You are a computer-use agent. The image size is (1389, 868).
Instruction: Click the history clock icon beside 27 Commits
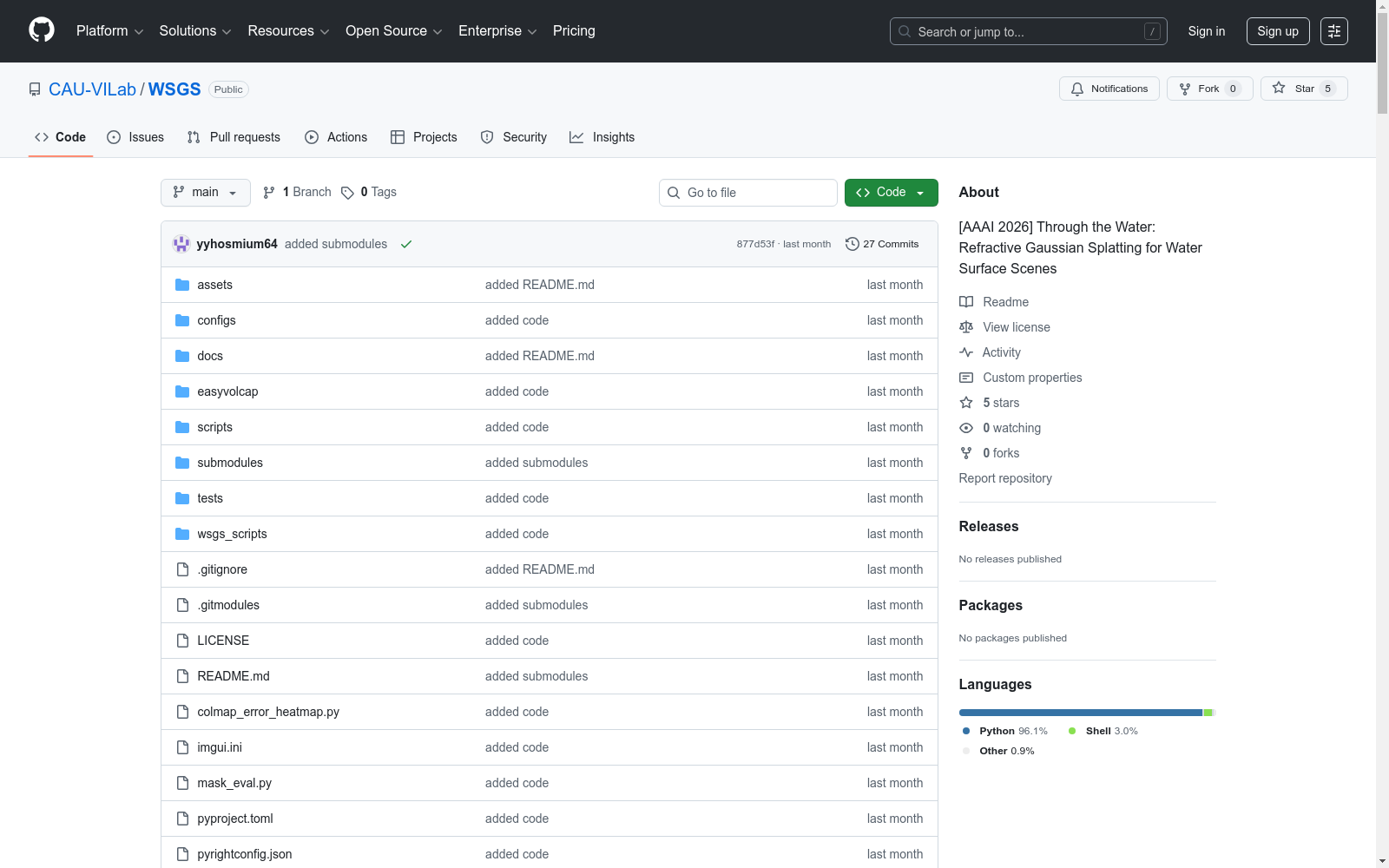coord(852,244)
